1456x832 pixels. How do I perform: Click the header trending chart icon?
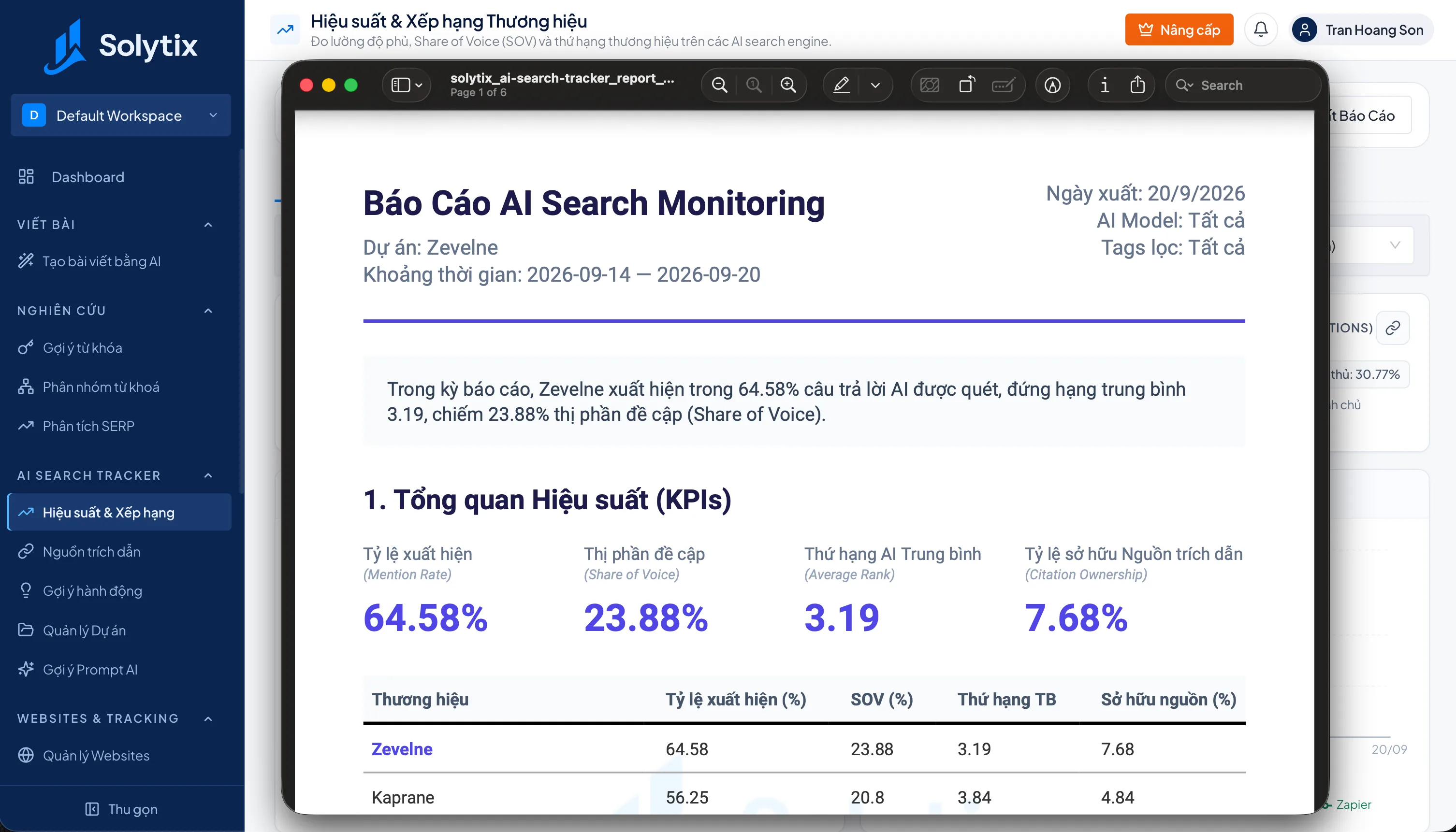tap(285, 30)
